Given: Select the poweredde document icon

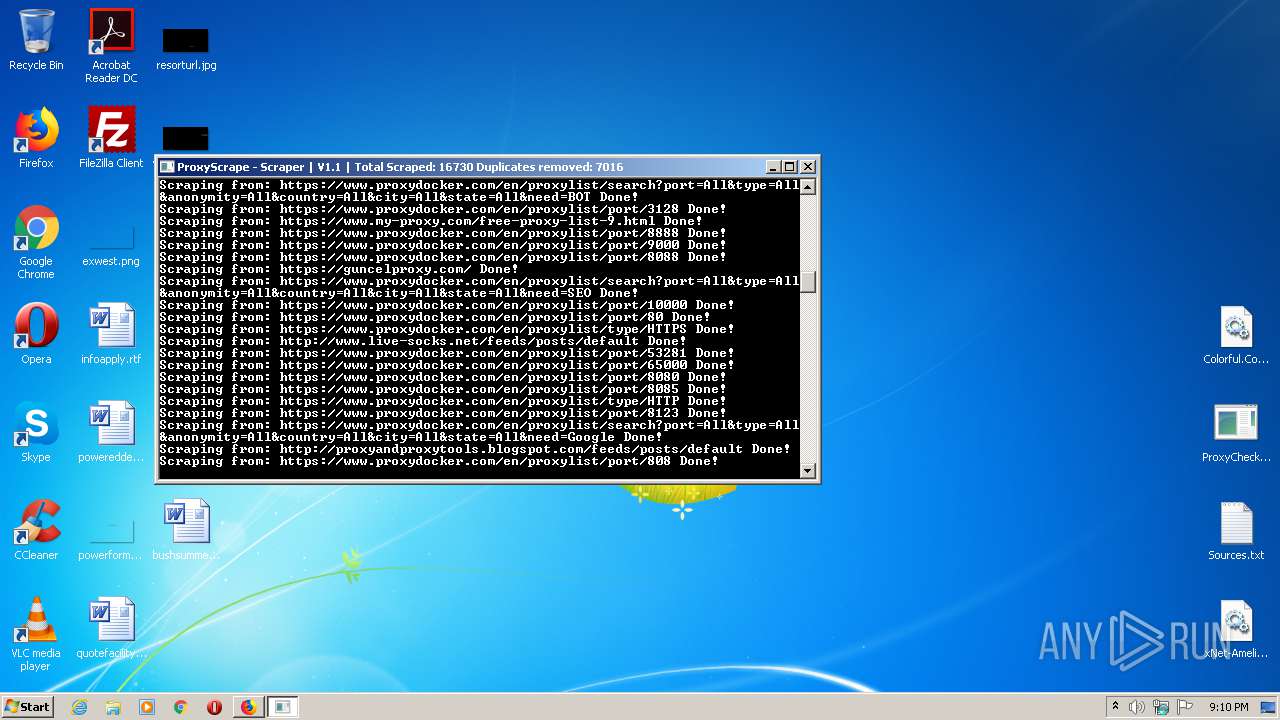Looking at the screenshot, I should [111, 432].
